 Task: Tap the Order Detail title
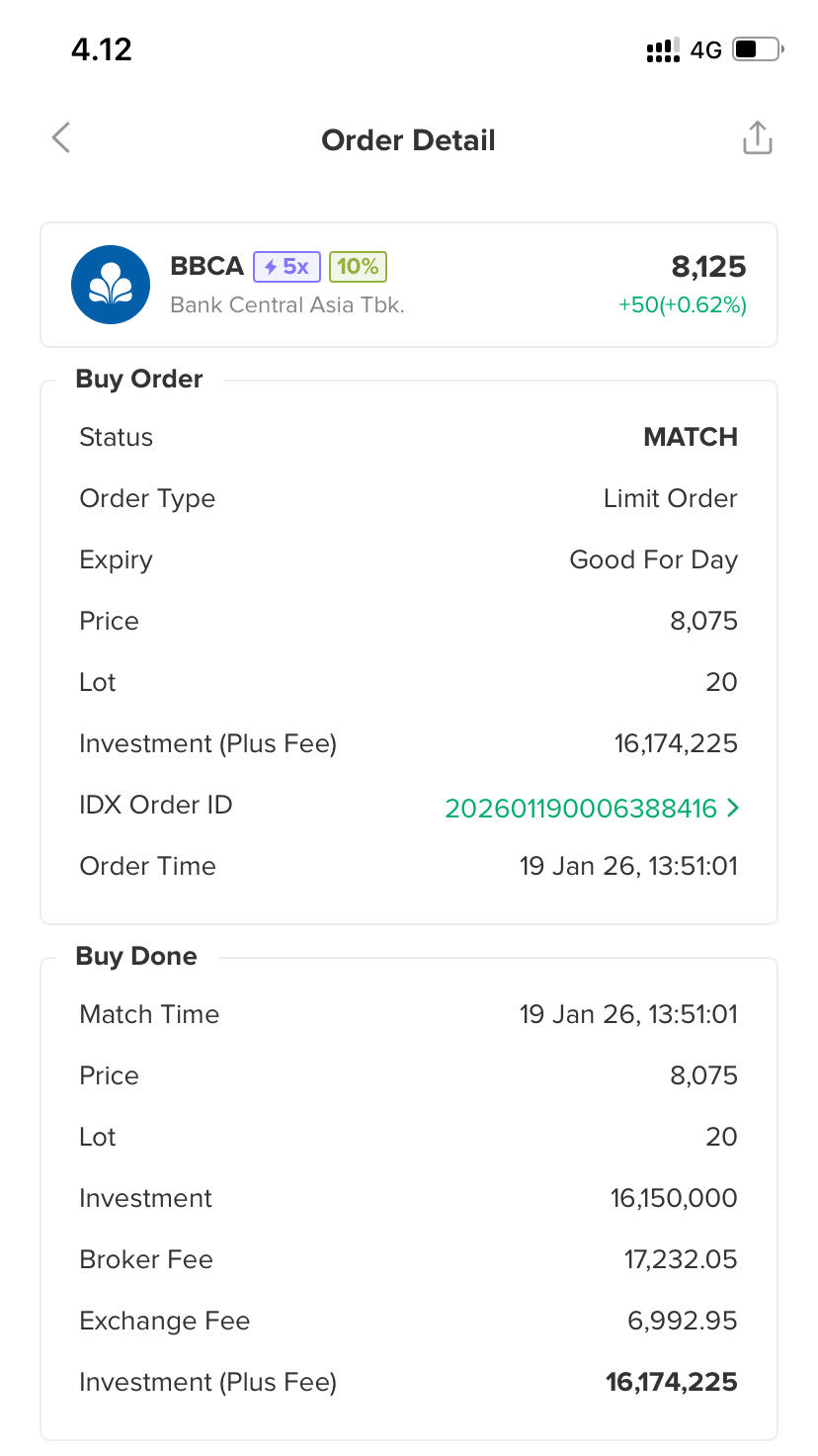click(x=408, y=140)
